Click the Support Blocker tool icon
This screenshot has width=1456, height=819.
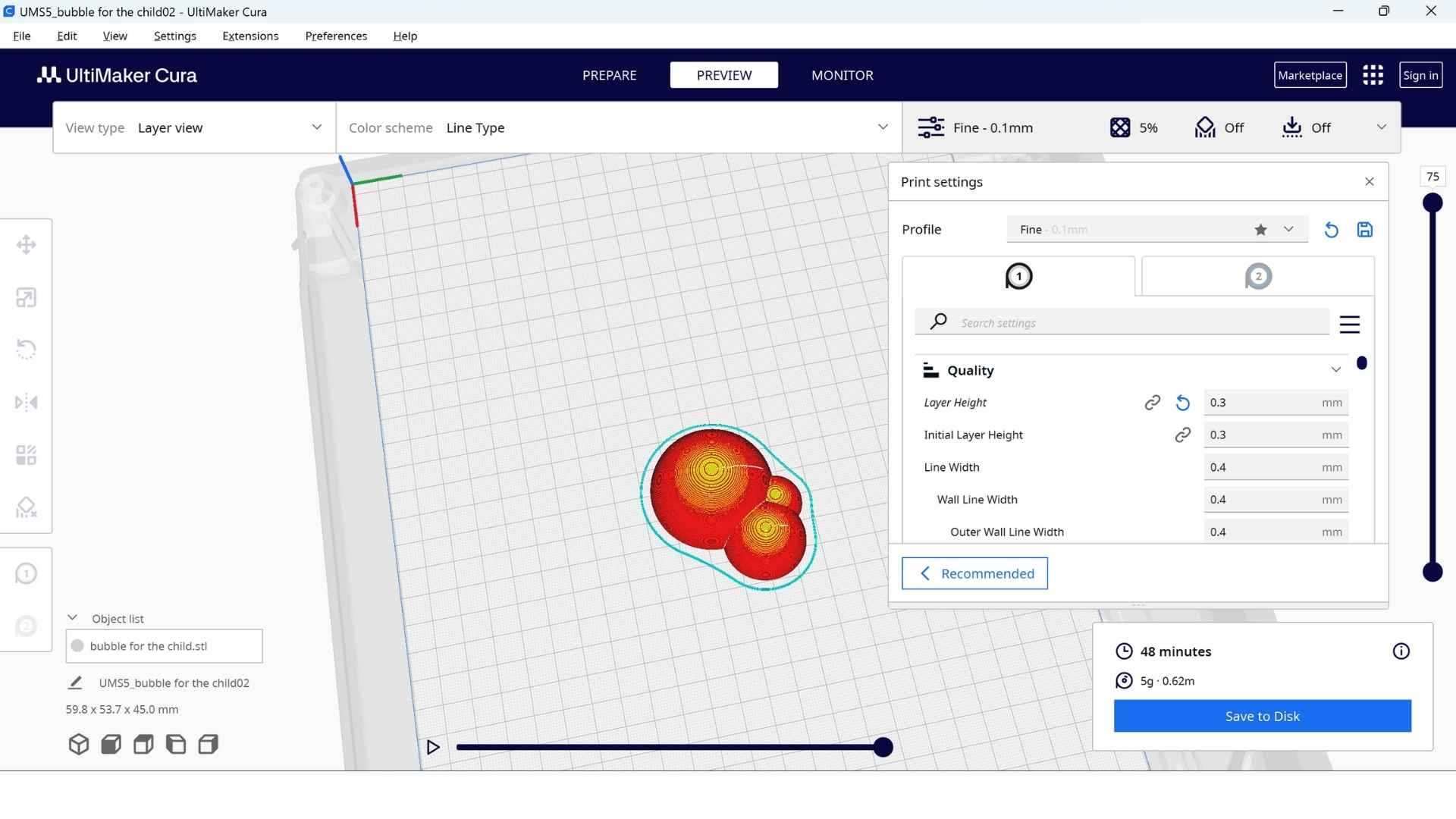pyautogui.click(x=27, y=507)
